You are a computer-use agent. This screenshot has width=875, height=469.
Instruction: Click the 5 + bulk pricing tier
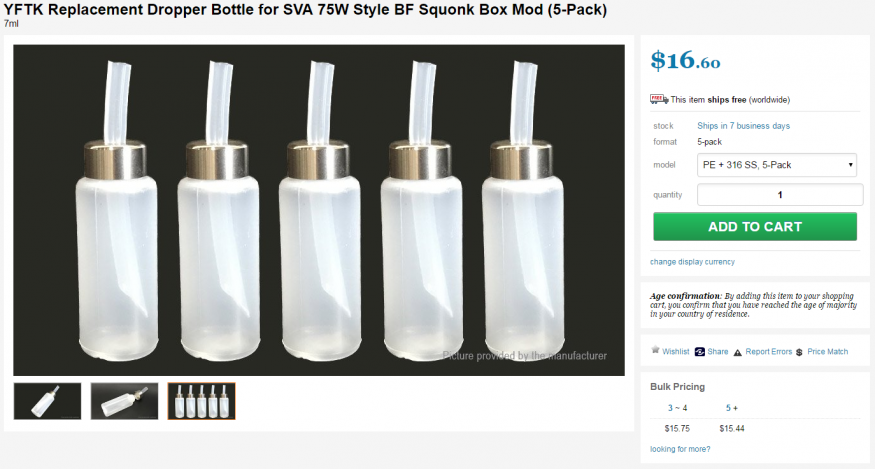[x=731, y=408]
